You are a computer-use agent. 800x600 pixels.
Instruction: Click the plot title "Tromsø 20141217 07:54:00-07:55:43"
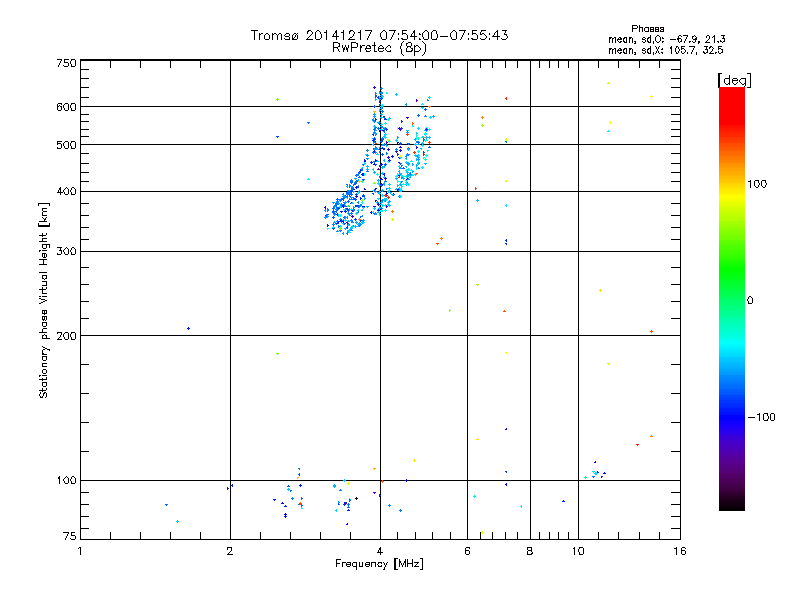coord(379,35)
